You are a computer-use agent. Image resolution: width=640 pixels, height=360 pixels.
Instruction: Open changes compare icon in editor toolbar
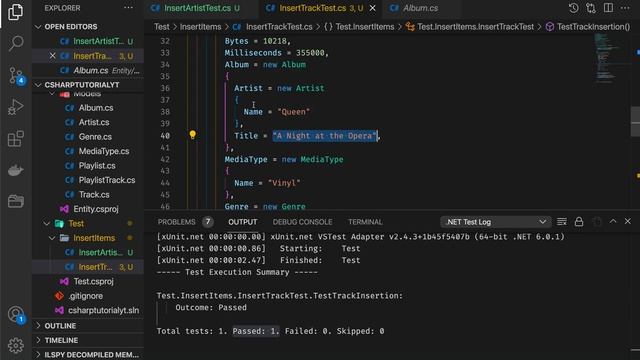pyautogui.click(x=591, y=8)
